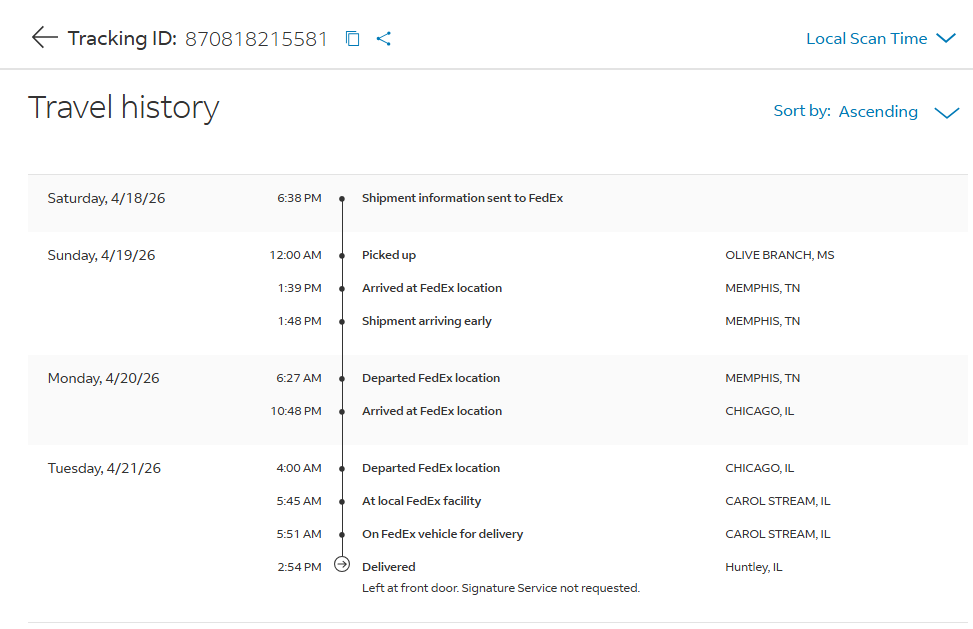Select the date Tuesday, 4/21/26
Image resolution: width=973 pixels, height=629 pixels.
click(104, 468)
